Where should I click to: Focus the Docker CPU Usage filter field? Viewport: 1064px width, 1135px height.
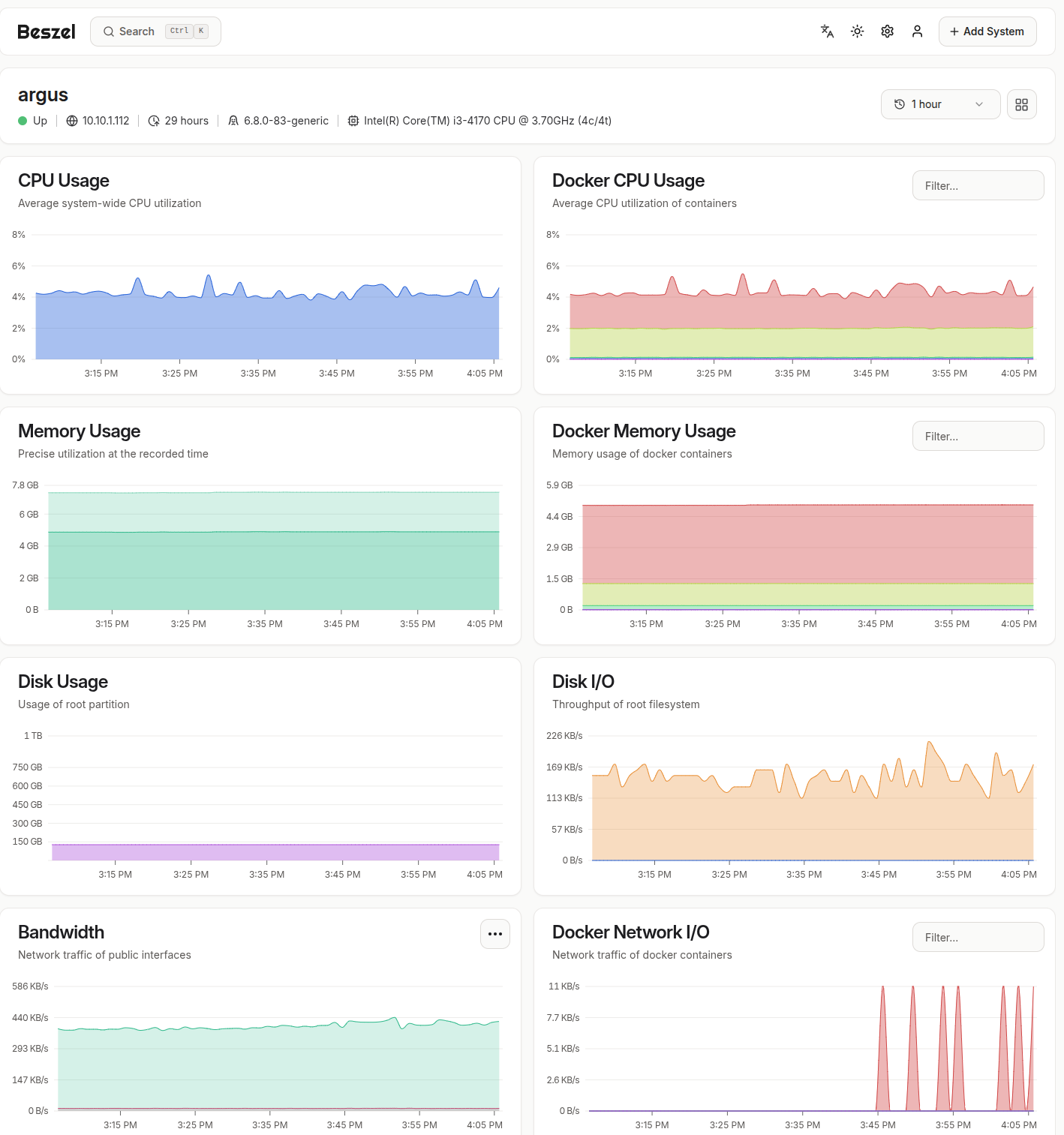[x=978, y=185]
